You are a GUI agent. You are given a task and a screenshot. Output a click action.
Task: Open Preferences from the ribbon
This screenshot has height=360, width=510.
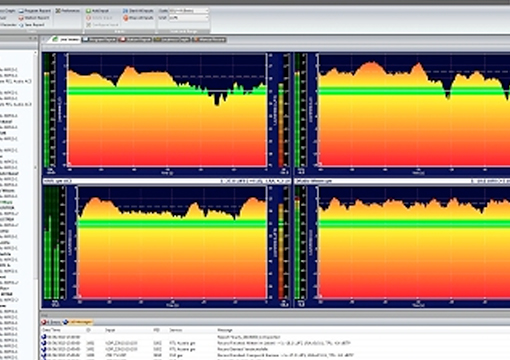[x=68, y=11]
